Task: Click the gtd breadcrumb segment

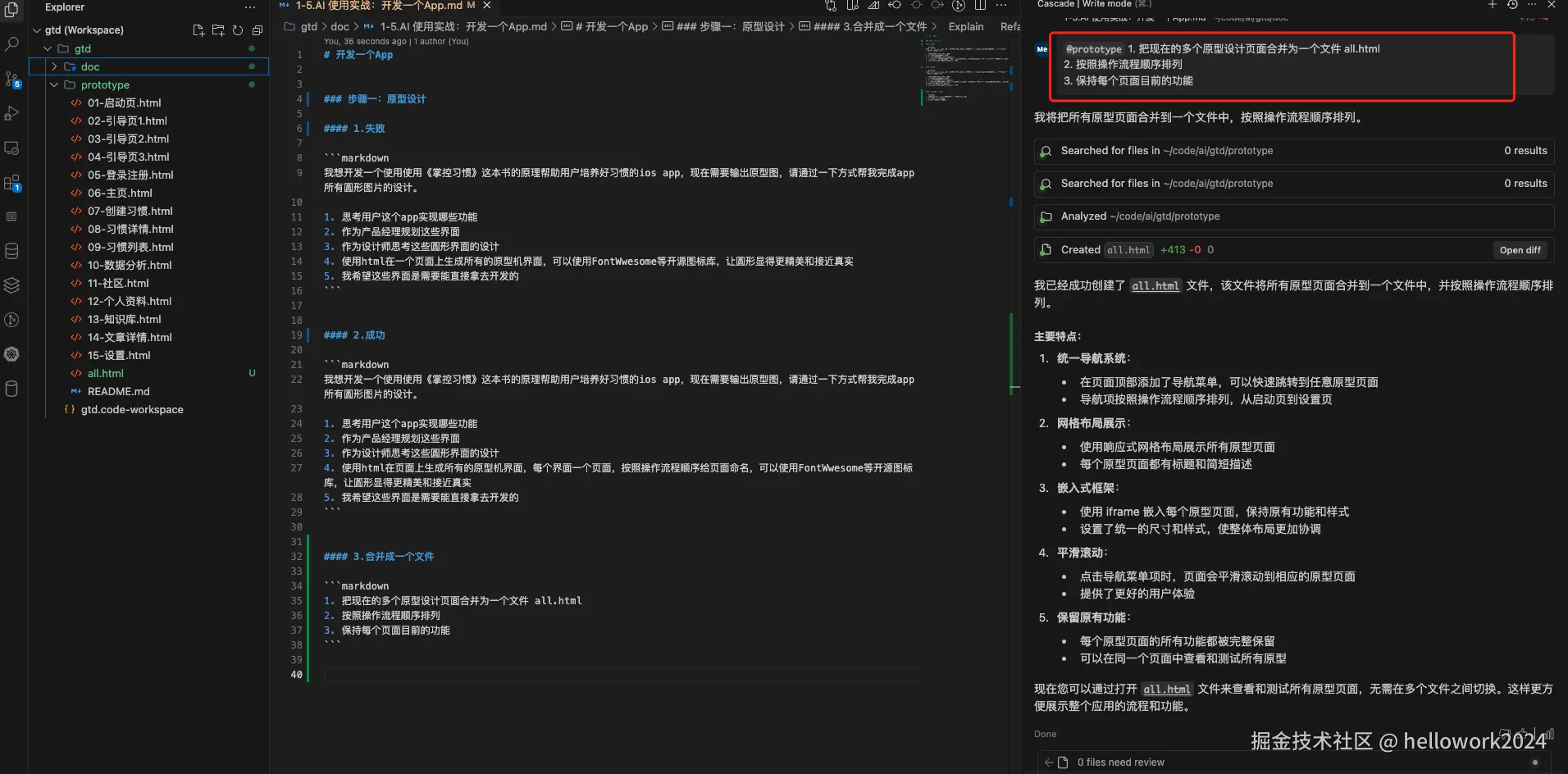Action: pos(308,27)
